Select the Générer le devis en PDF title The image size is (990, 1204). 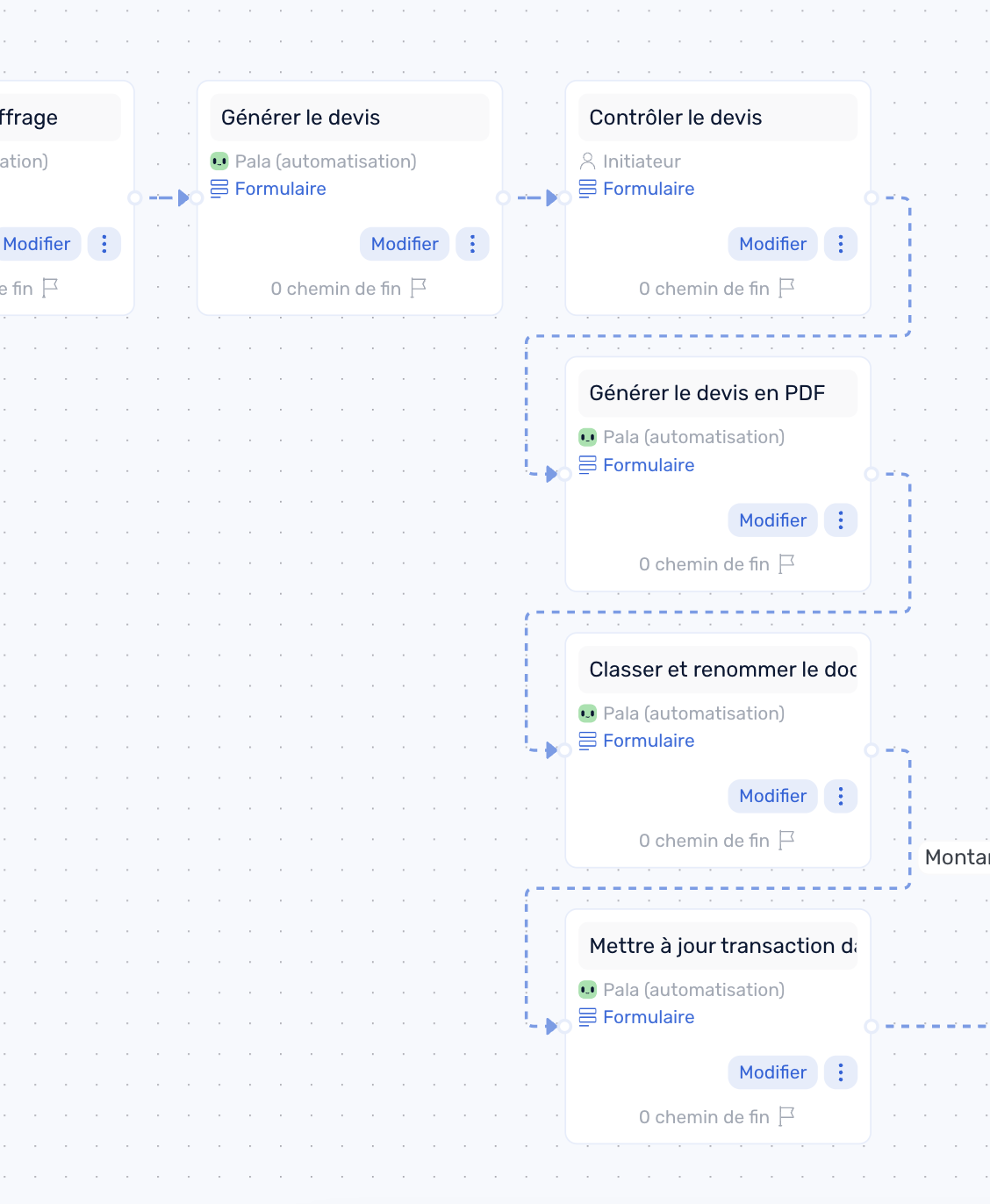pos(707,393)
